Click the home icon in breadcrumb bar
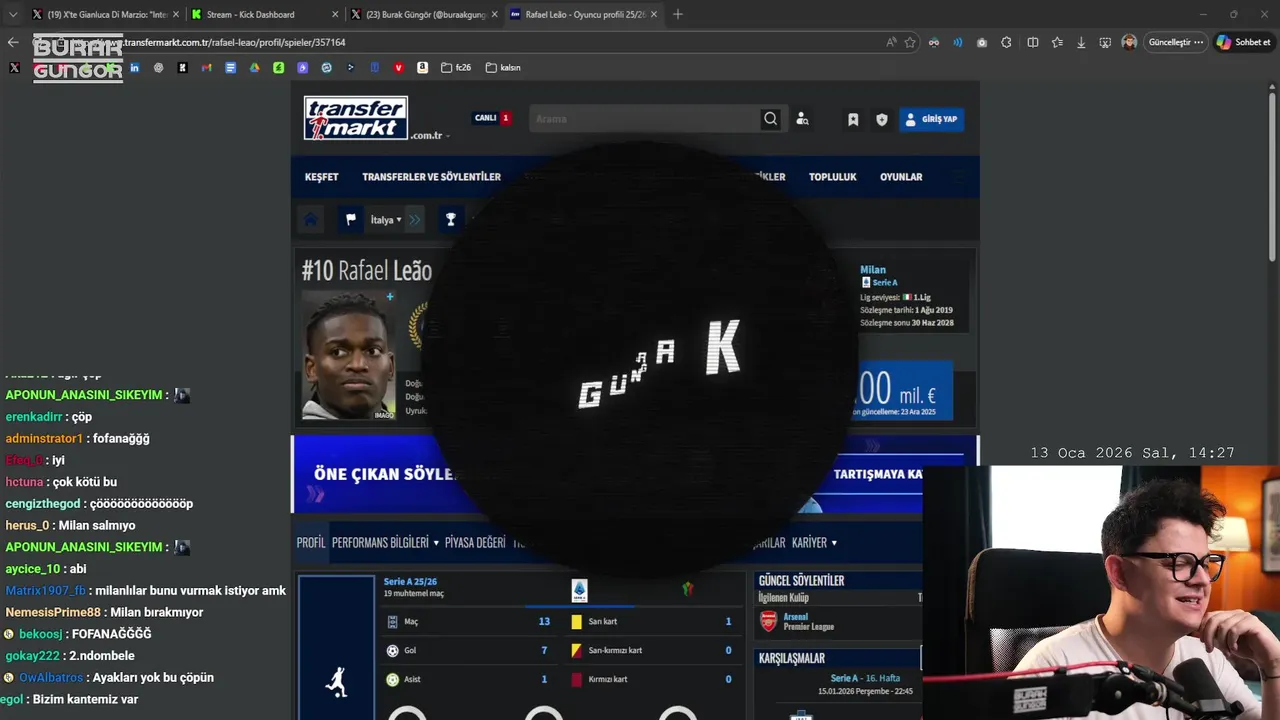Viewport: 1280px width, 720px height. pos(311,219)
